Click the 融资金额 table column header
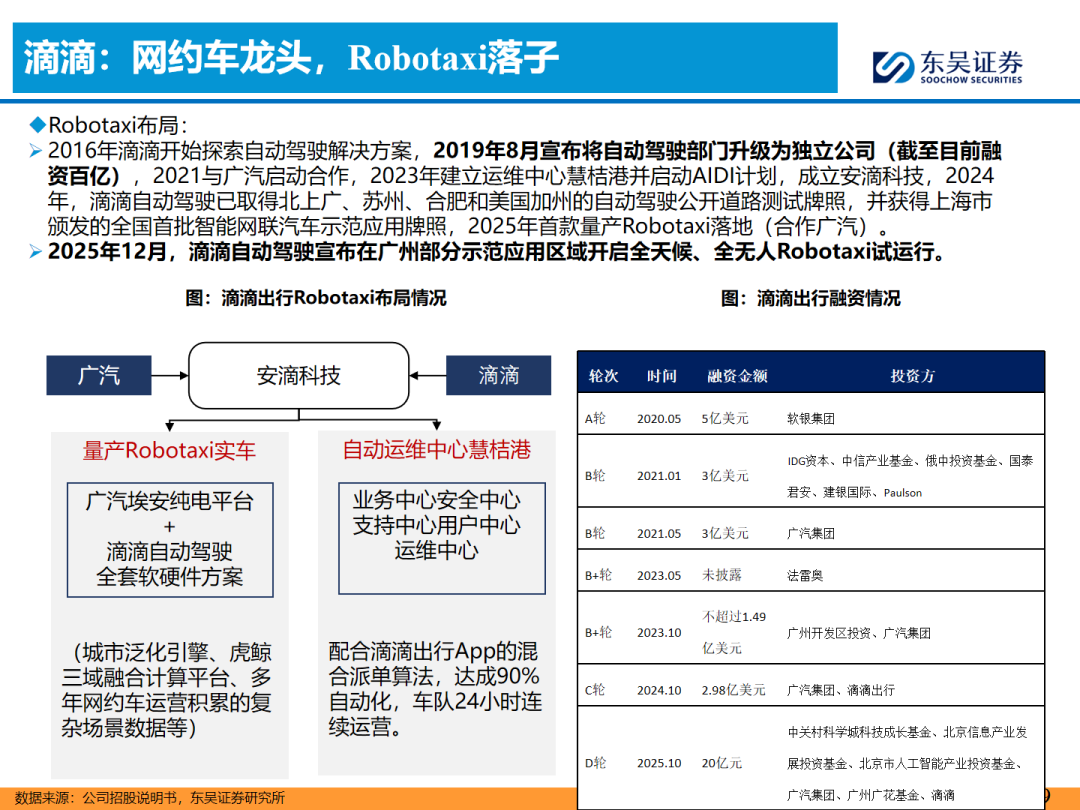 [737, 376]
